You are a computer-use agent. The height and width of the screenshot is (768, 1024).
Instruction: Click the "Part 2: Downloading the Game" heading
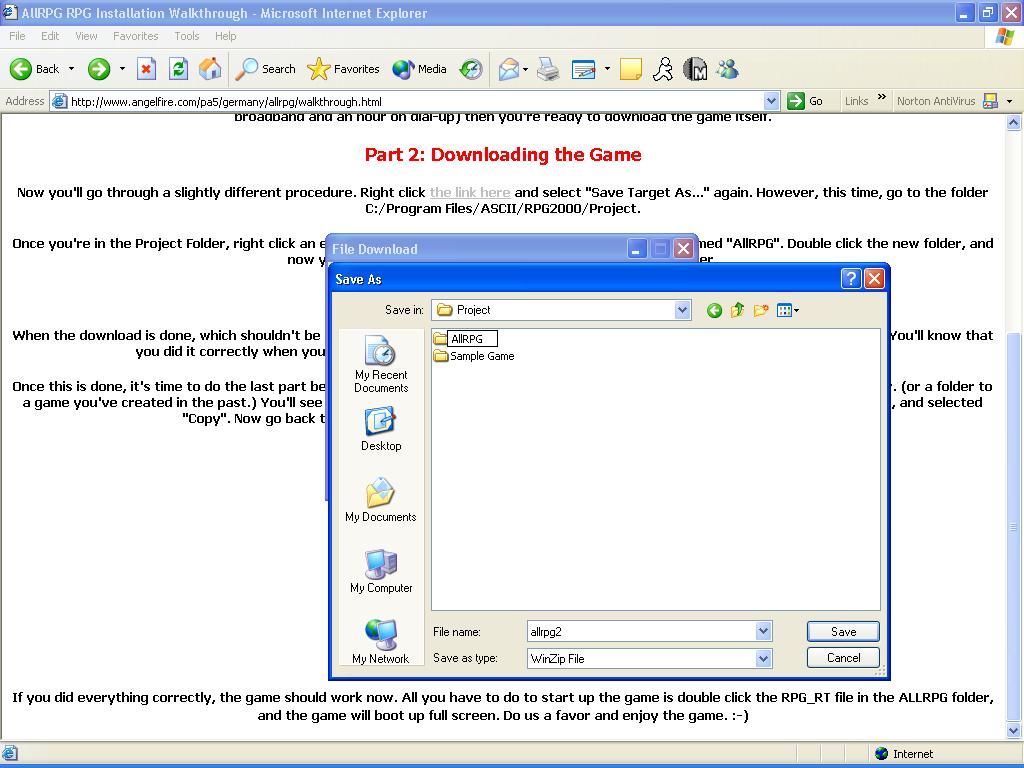503,154
